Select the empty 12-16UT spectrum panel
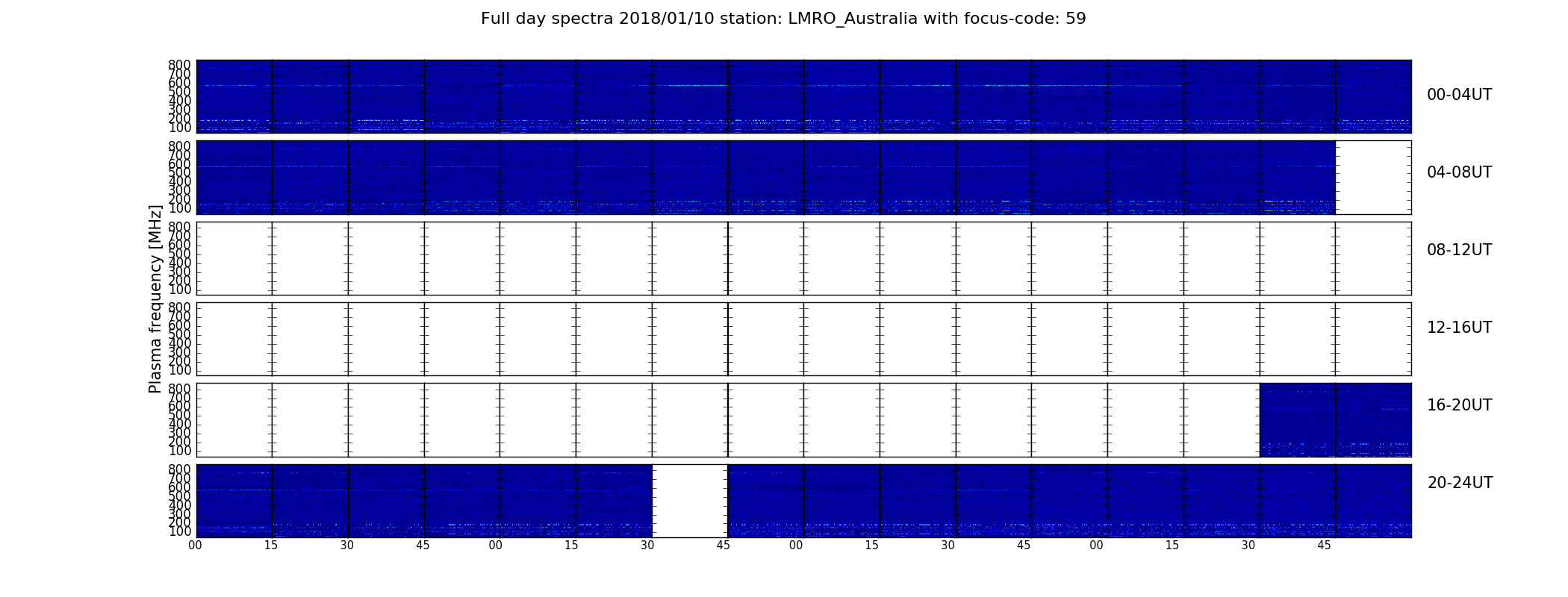Image resolution: width=1568 pixels, height=597 pixels. click(803, 339)
